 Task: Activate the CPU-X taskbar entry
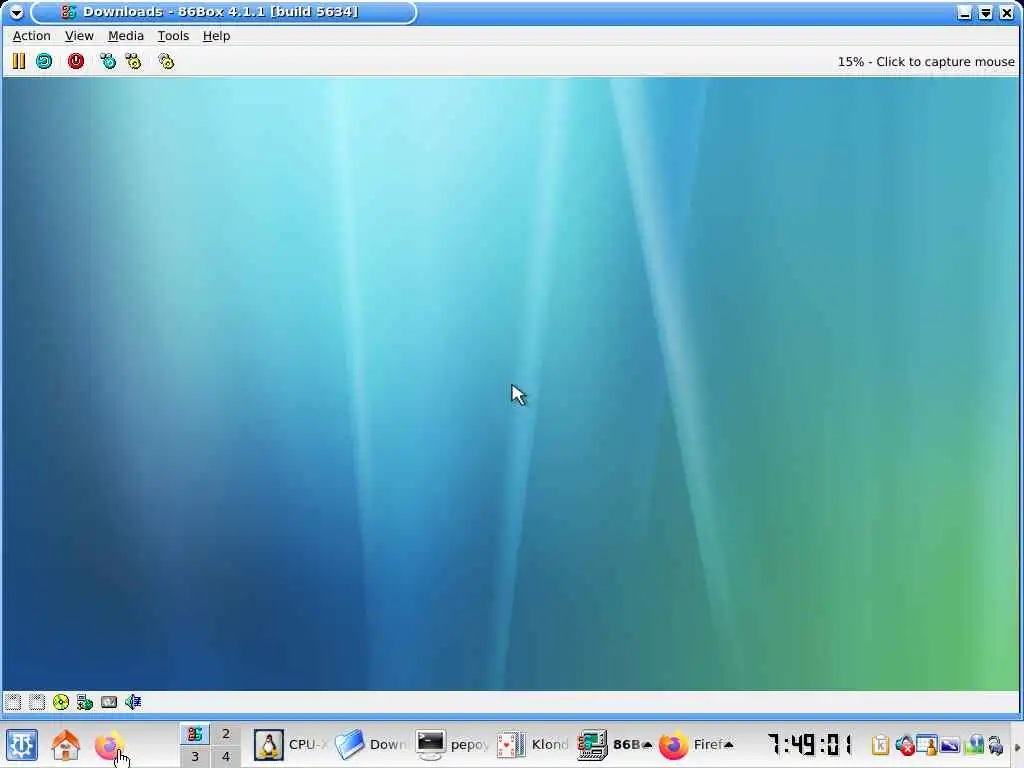coord(291,745)
